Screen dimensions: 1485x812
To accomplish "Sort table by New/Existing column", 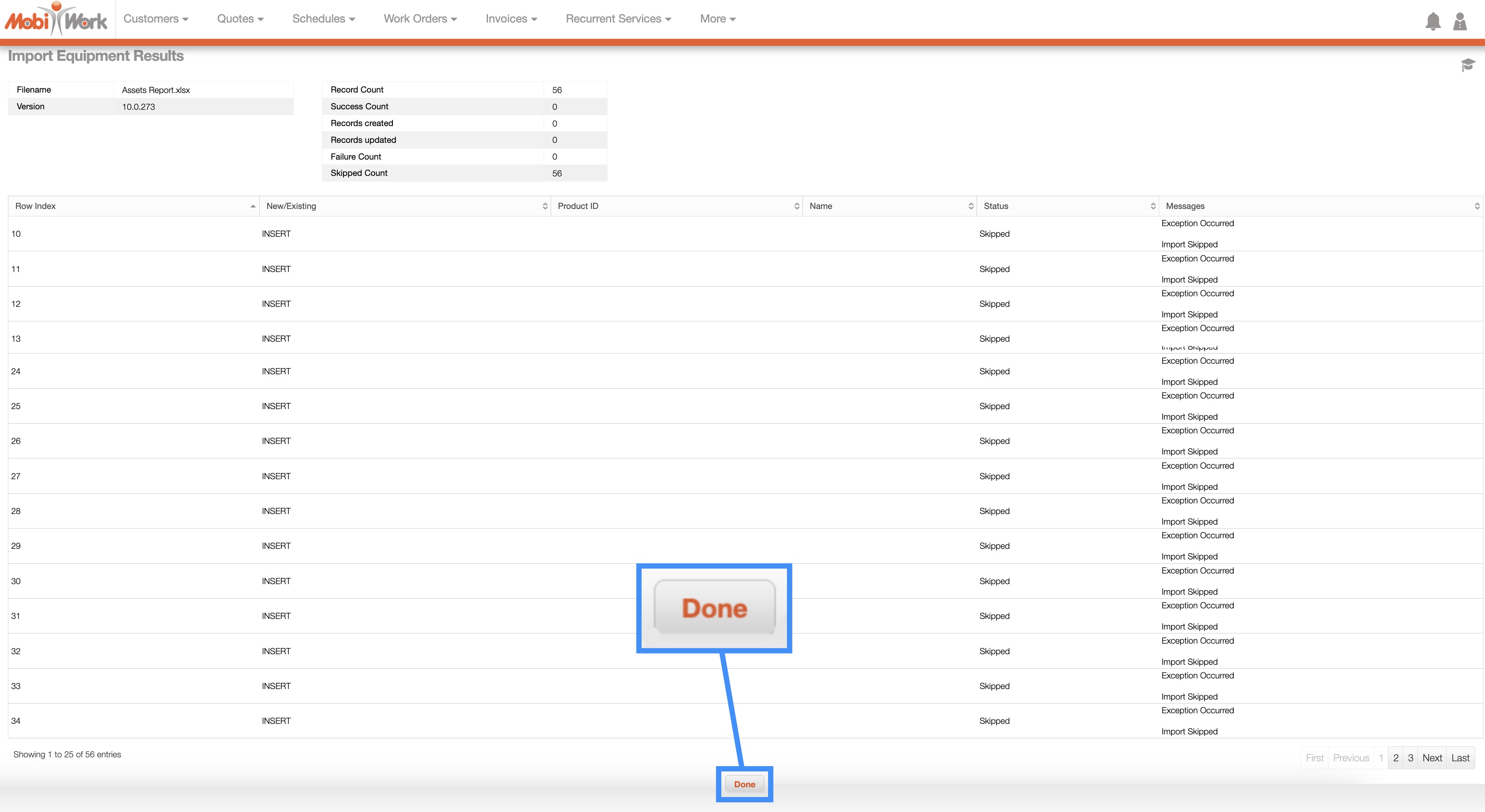I will [x=544, y=206].
